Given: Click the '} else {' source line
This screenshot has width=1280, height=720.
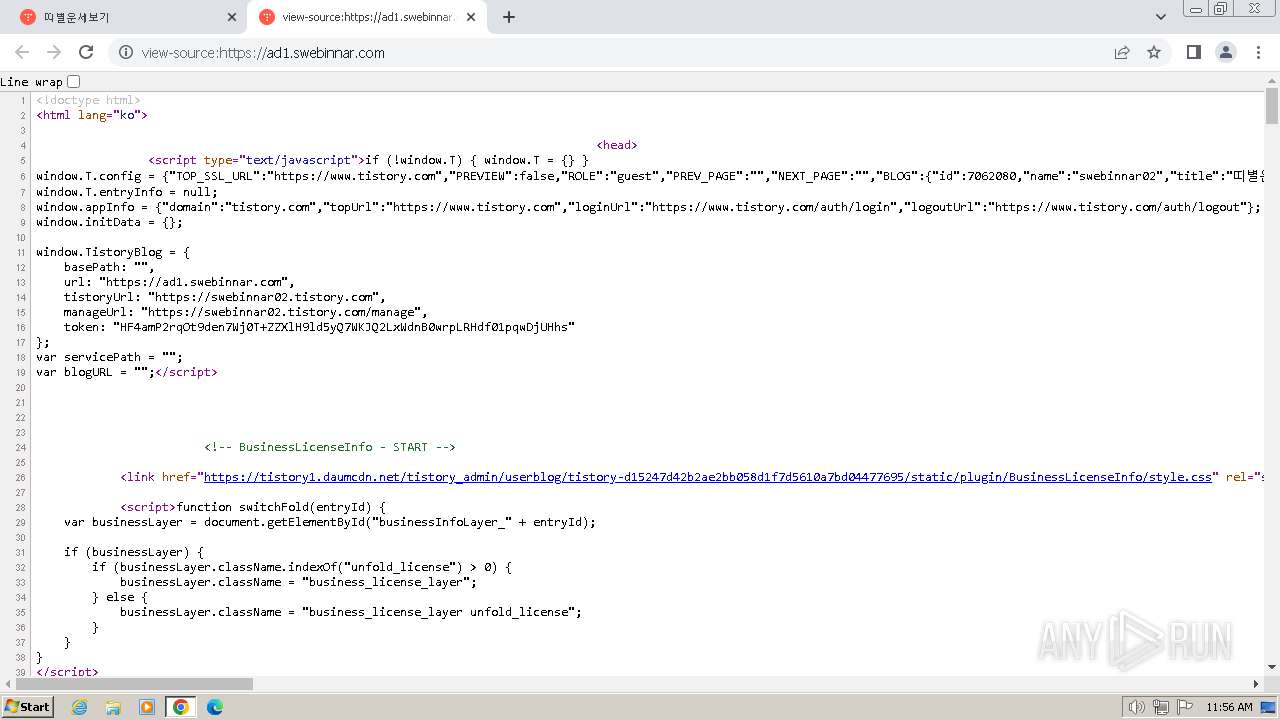Looking at the screenshot, I should tap(120, 597).
